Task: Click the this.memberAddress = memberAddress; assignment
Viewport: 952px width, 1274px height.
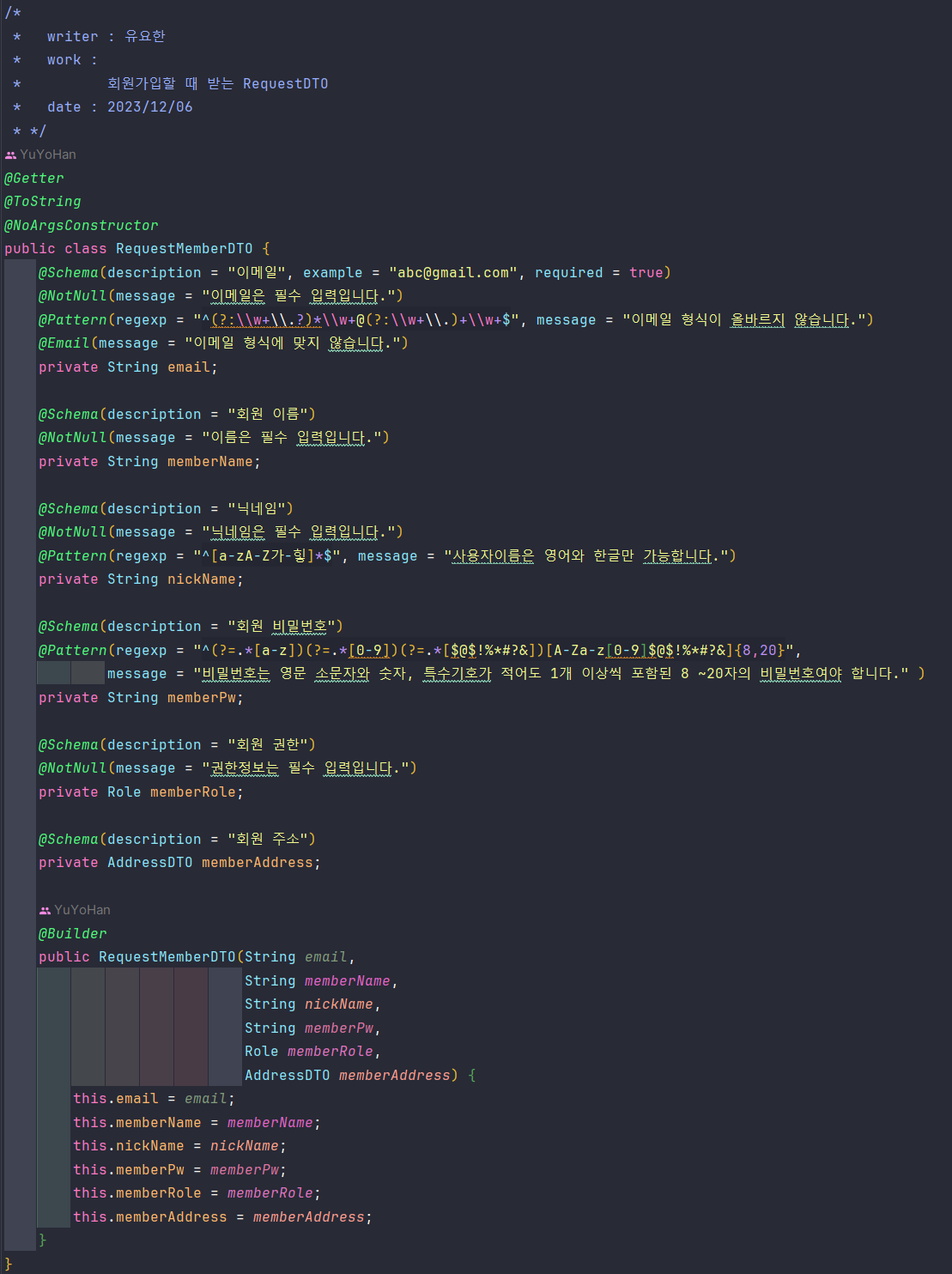Action: click(x=222, y=1216)
